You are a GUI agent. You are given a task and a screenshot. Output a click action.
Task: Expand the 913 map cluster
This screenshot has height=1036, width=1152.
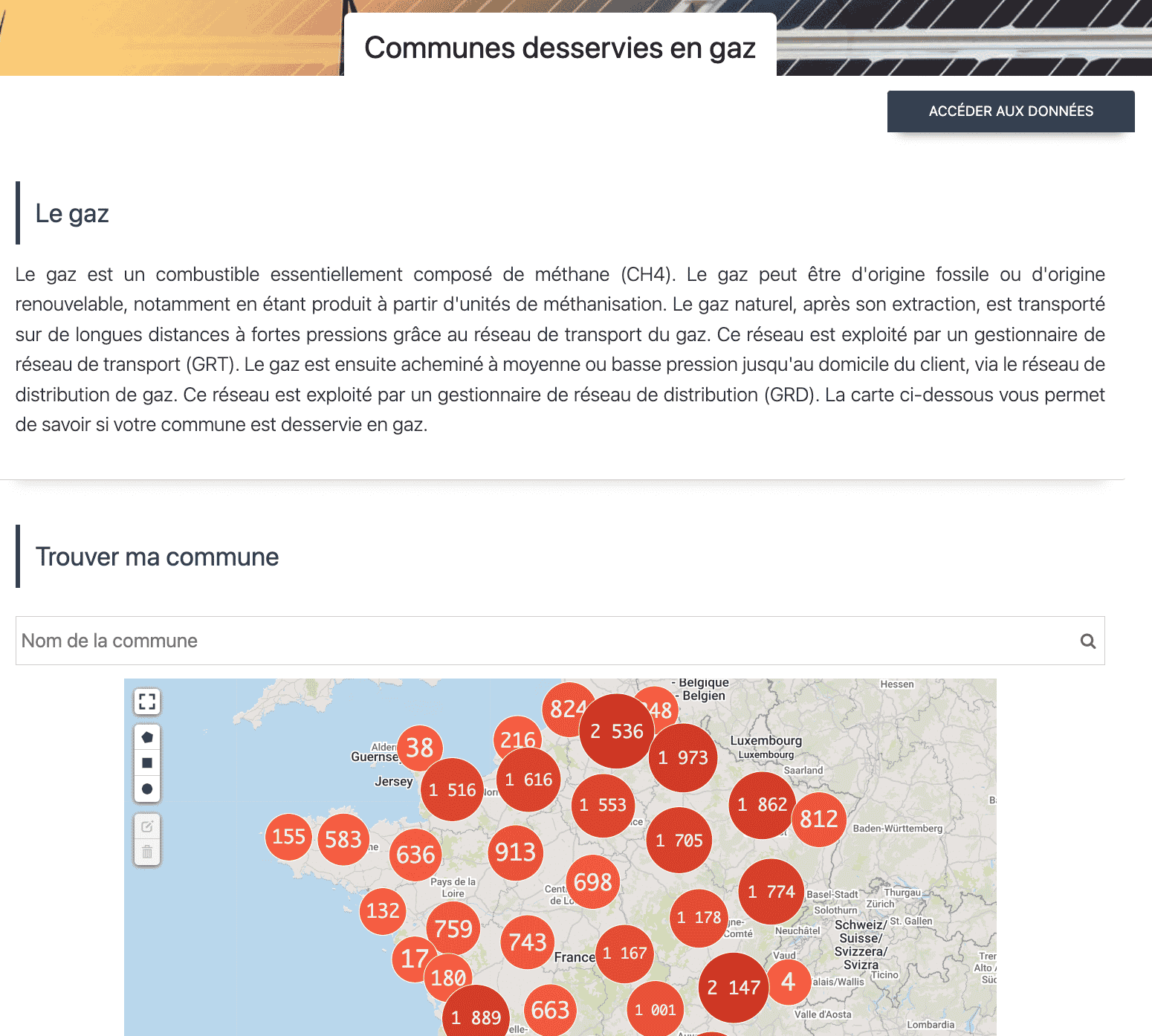(x=515, y=852)
